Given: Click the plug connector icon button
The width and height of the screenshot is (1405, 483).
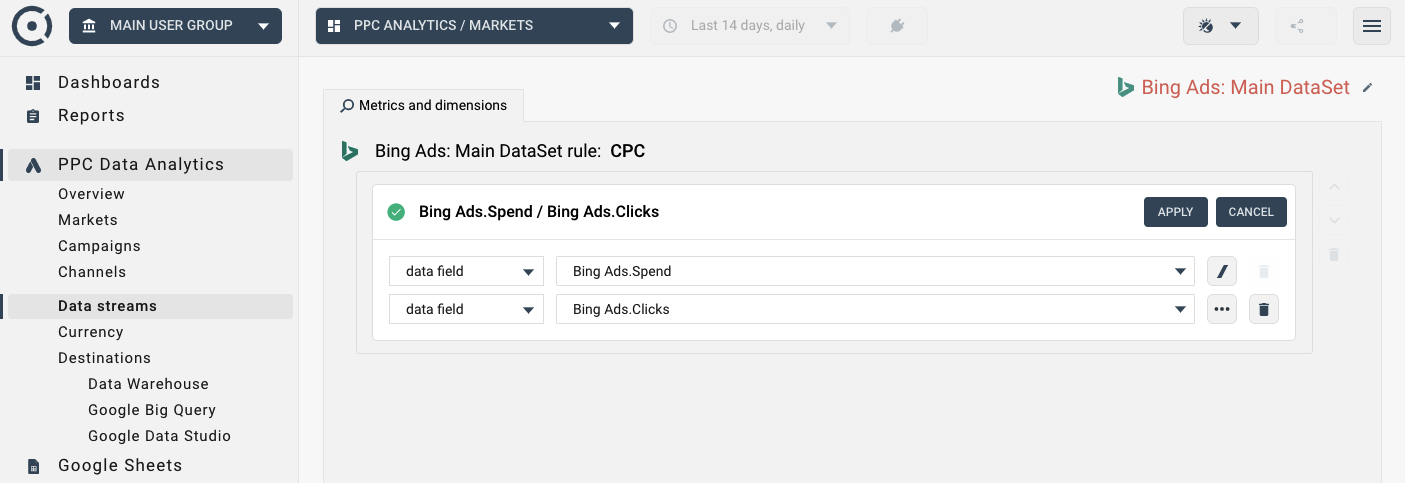Looking at the screenshot, I should pyautogui.click(x=897, y=26).
